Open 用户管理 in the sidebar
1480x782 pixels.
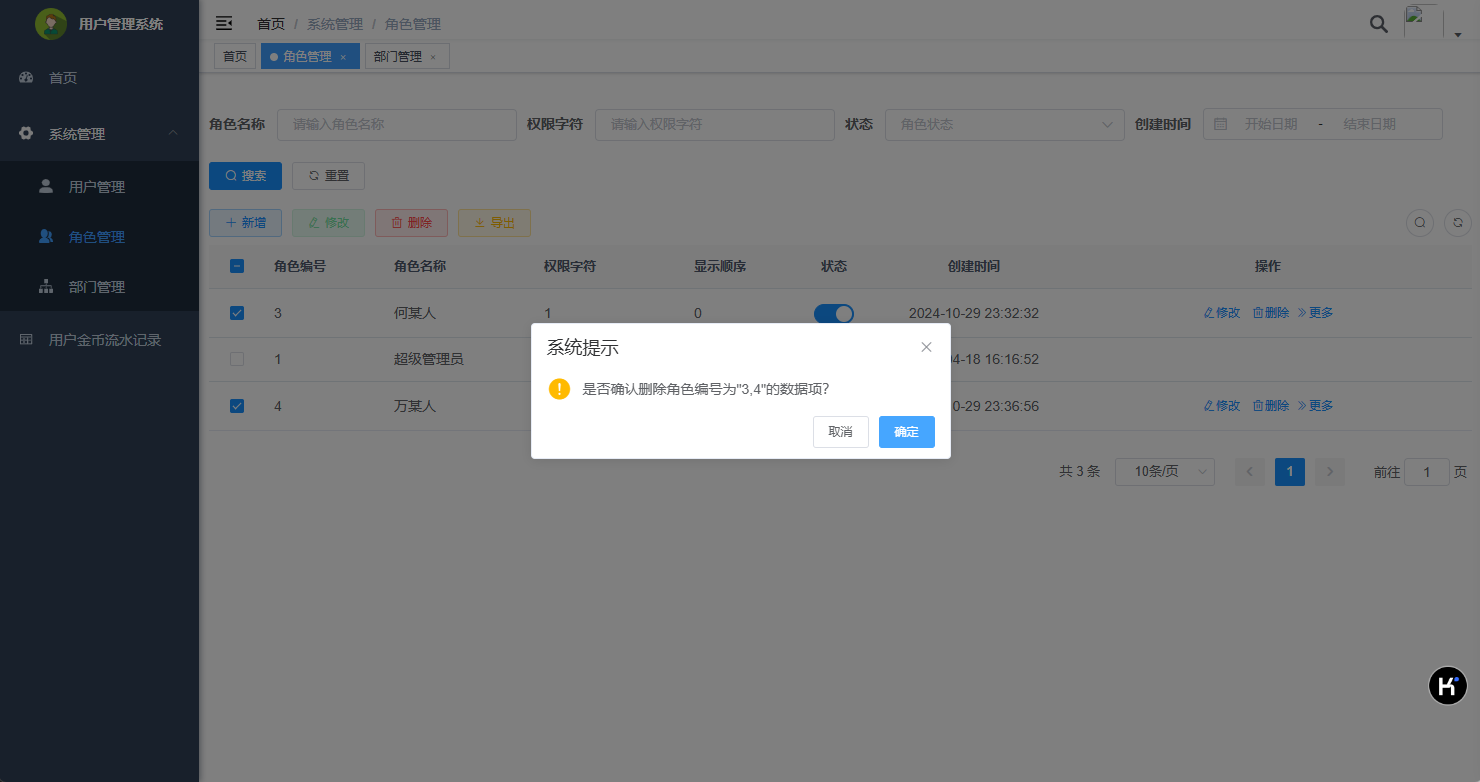100,187
